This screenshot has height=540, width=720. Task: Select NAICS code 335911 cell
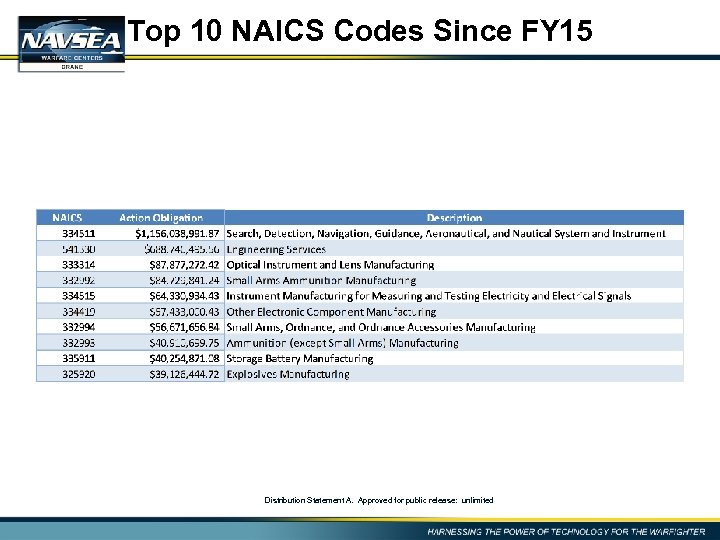point(79,358)
